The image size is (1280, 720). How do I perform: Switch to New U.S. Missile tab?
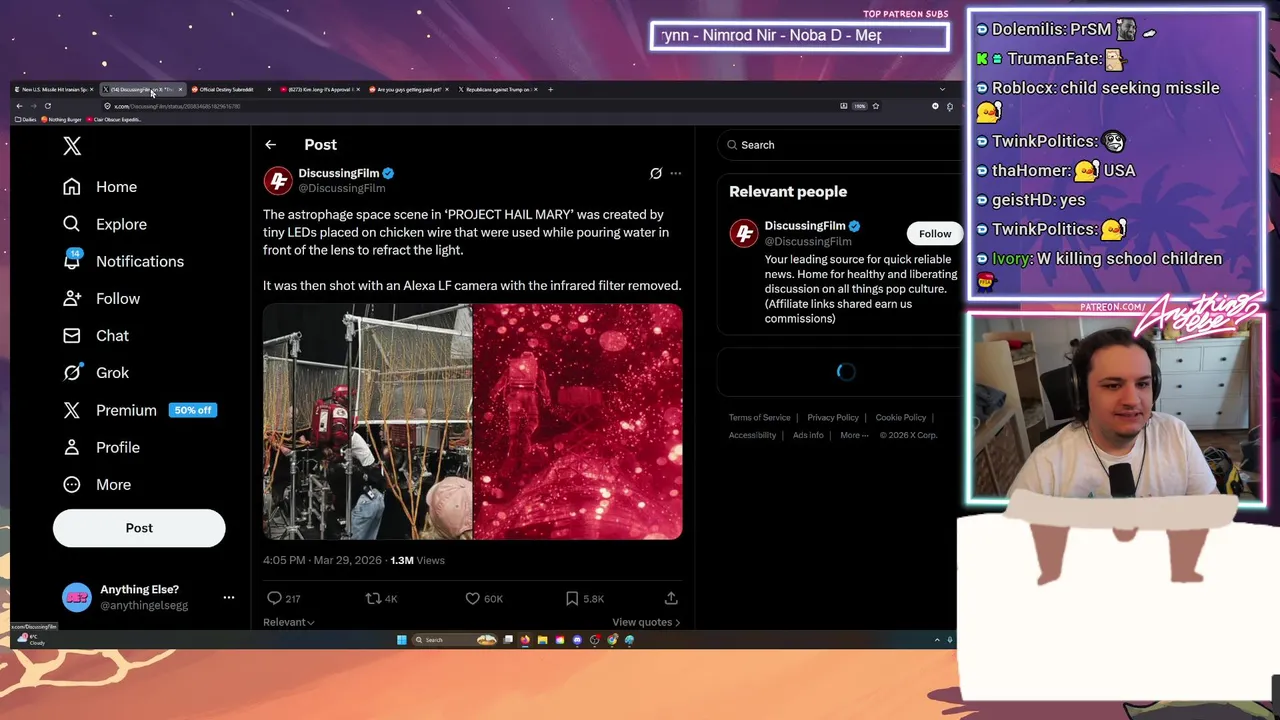pyautogui.click(x=54, y=89)
